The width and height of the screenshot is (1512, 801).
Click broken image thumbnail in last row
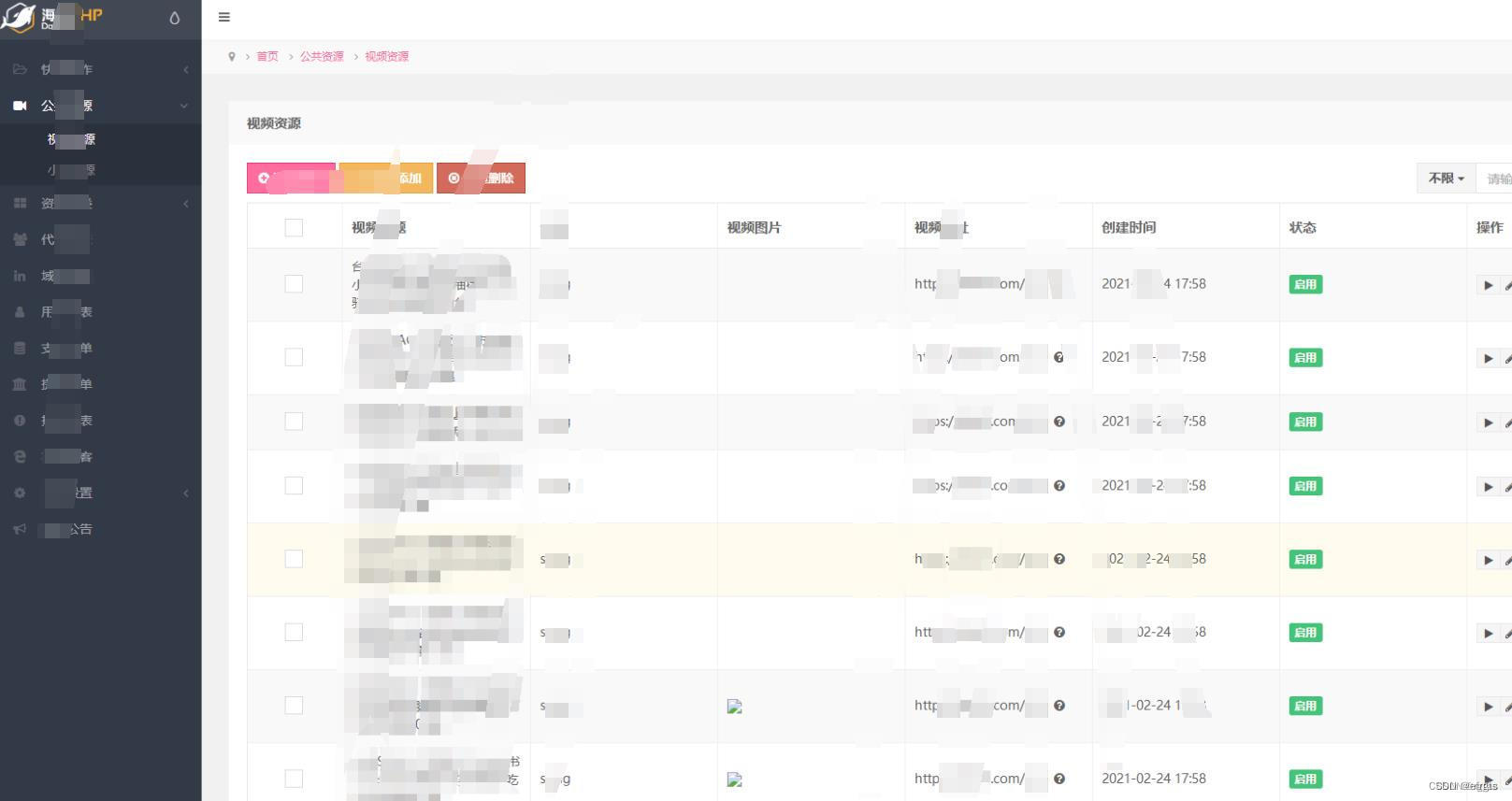coord(734,780)
